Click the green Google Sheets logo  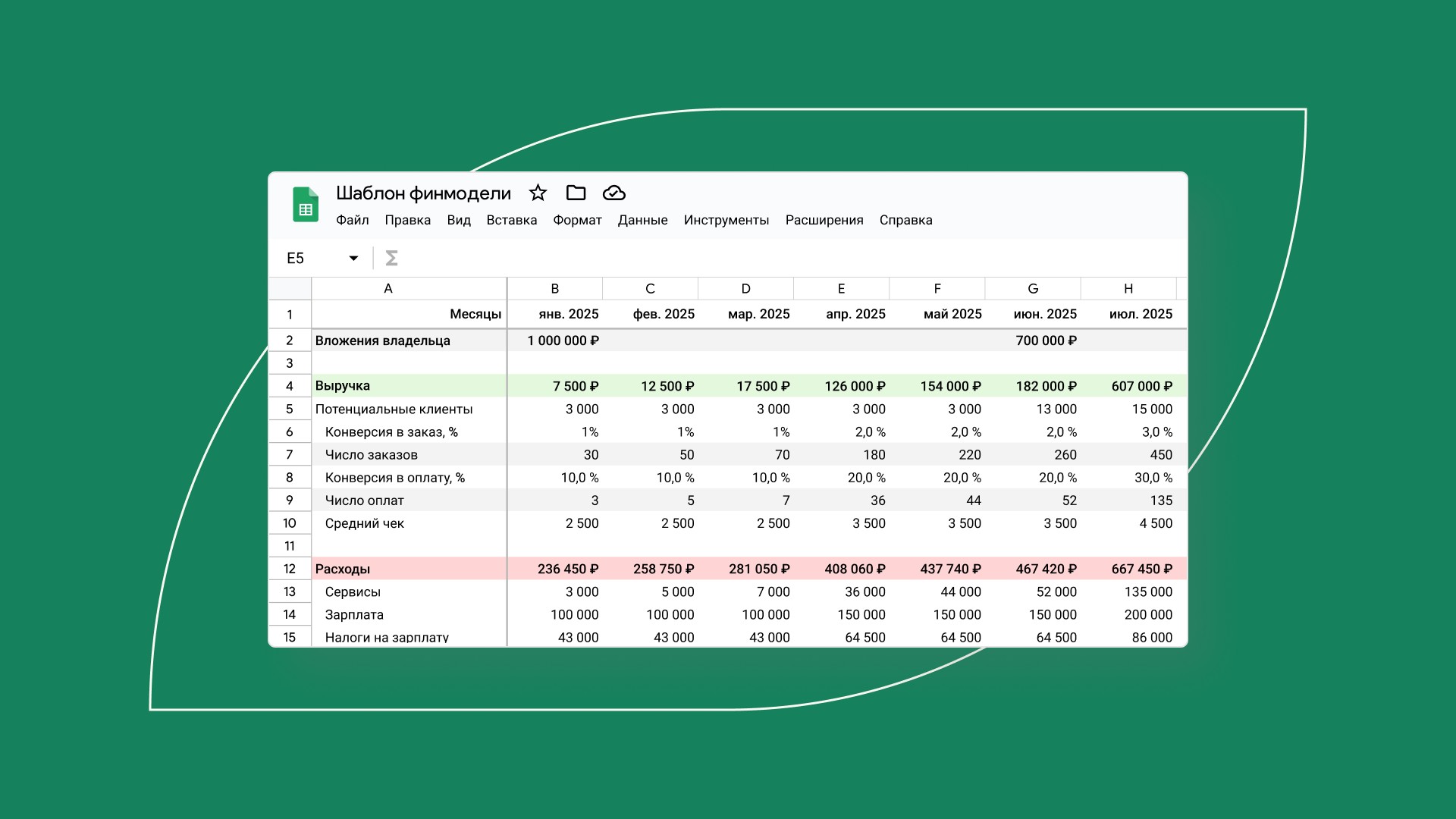pos(306,205)
